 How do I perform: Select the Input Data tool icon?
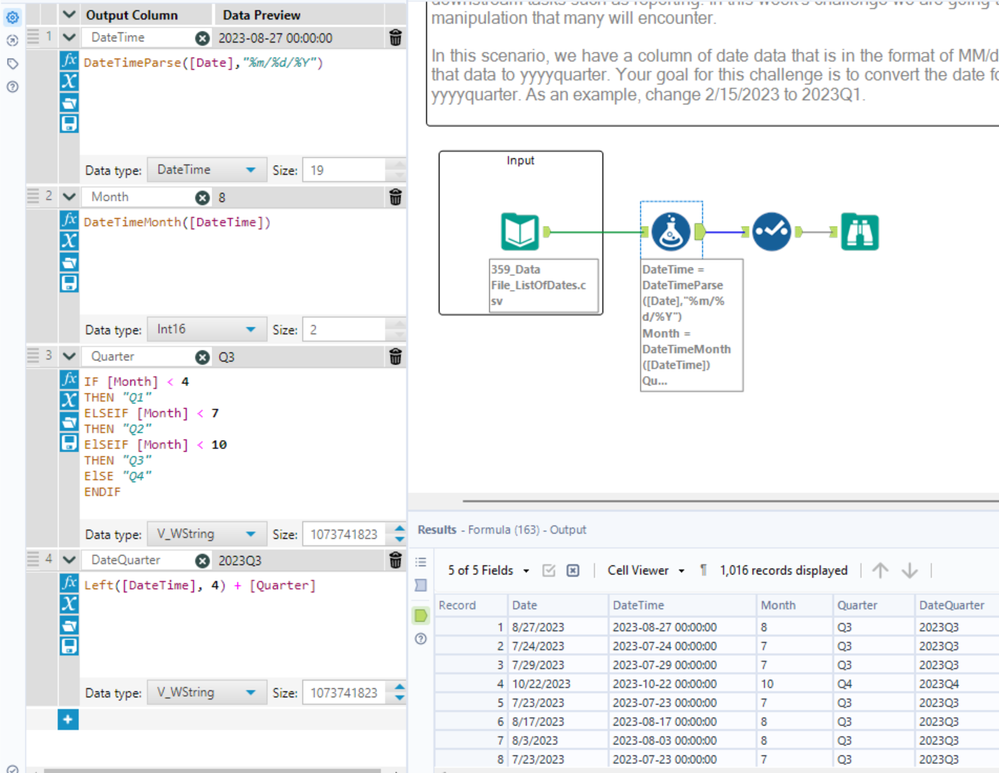(x=520, y=232)
